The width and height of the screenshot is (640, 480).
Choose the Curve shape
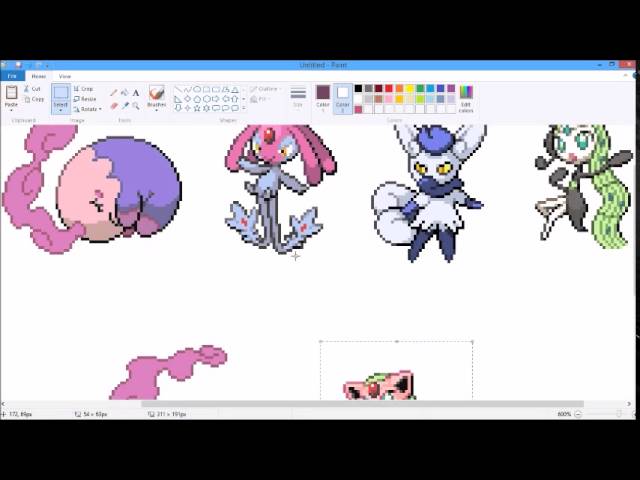tap(187, 89)
